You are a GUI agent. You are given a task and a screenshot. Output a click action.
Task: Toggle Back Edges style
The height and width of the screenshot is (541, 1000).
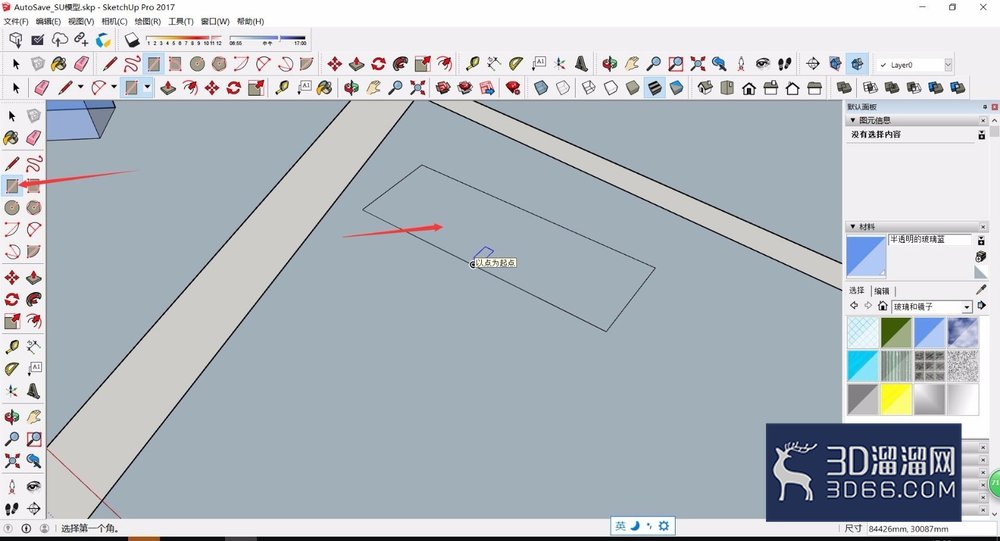(x=562, y=87)
